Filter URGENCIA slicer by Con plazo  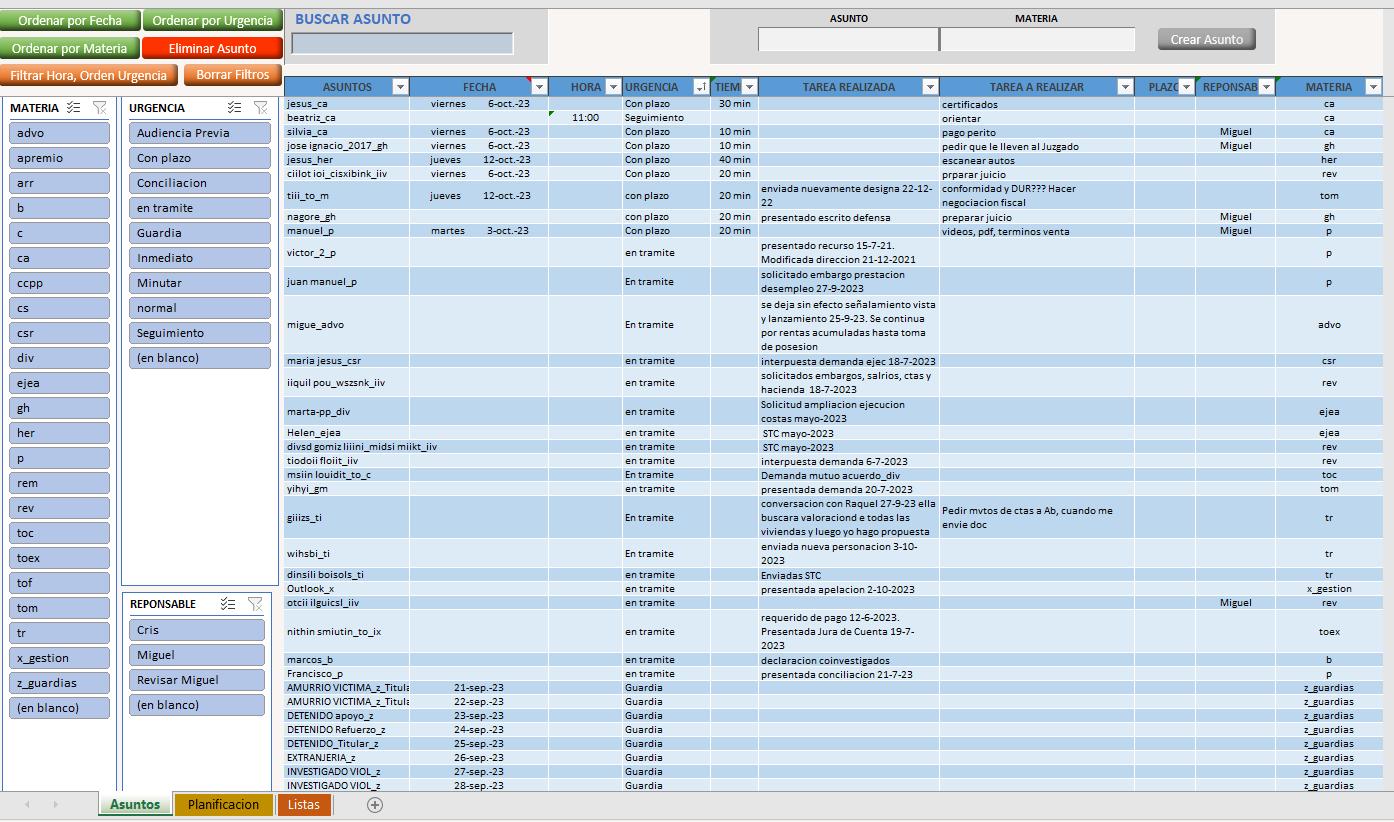(200, 158)
